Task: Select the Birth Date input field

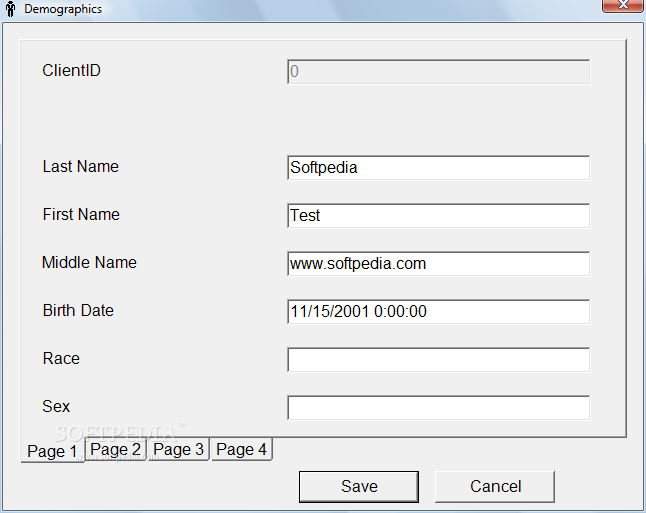Action: click(x=438, y=312)
